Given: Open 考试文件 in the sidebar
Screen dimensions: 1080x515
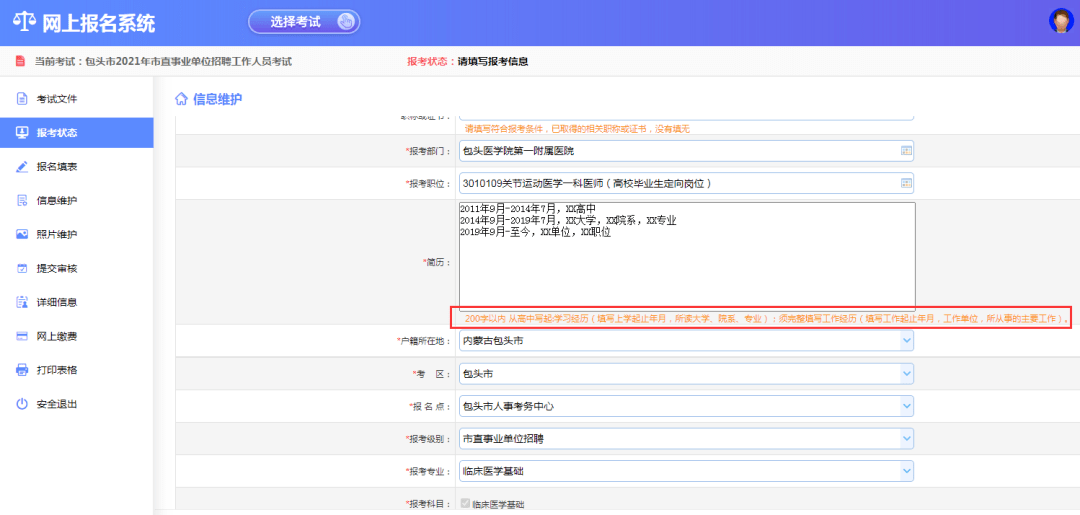Looking at the screenshot, I should [x=76, y=98].
